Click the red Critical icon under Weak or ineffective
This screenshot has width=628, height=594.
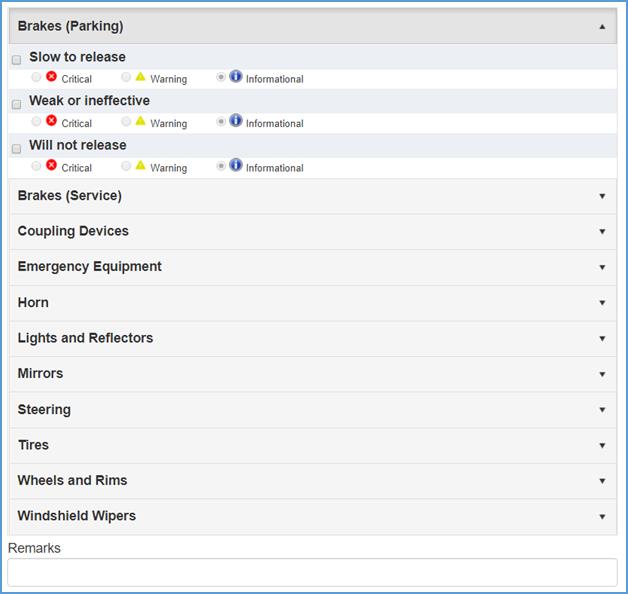(x=51, y=121)
